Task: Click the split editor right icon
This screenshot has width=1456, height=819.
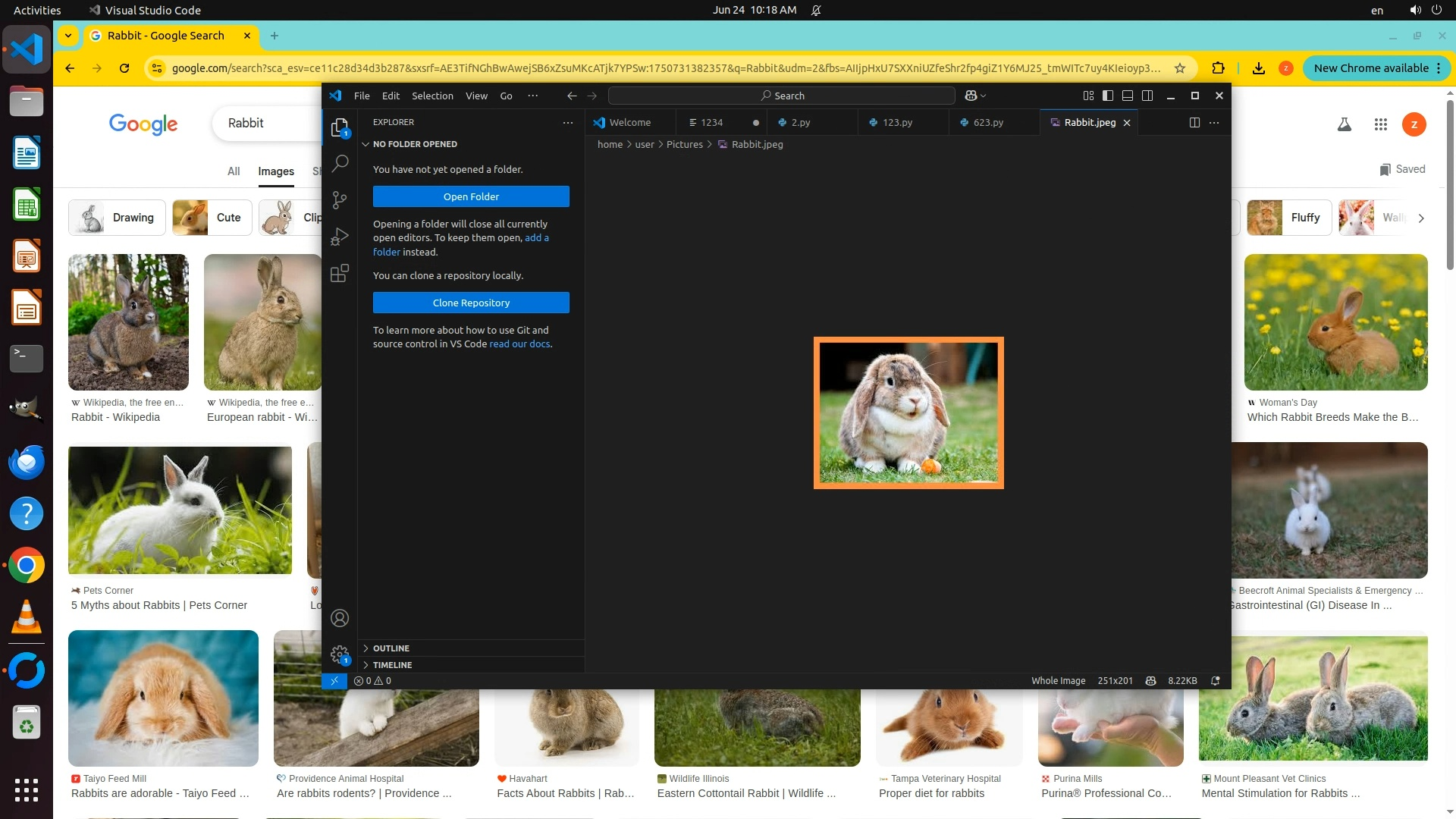Action: [1194, 122]
